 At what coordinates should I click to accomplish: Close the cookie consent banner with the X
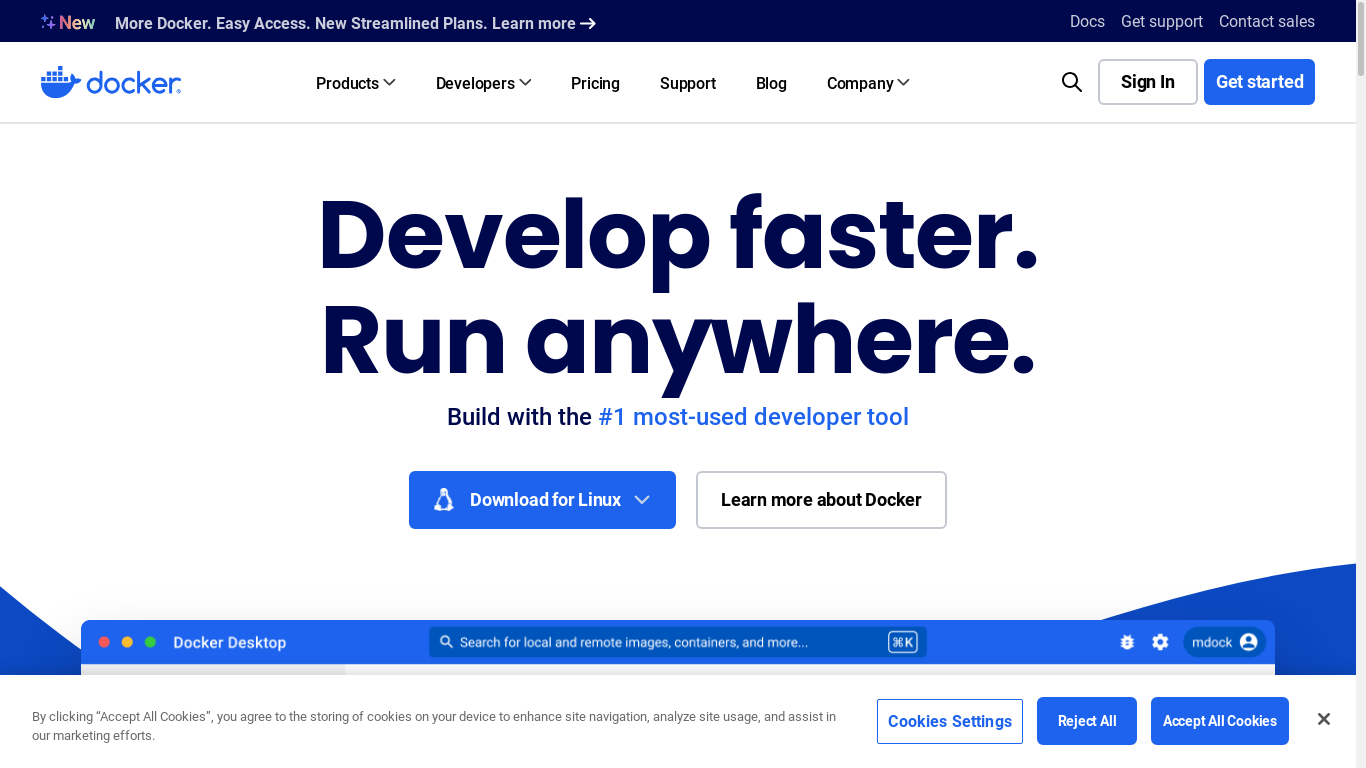point(1324,719)
